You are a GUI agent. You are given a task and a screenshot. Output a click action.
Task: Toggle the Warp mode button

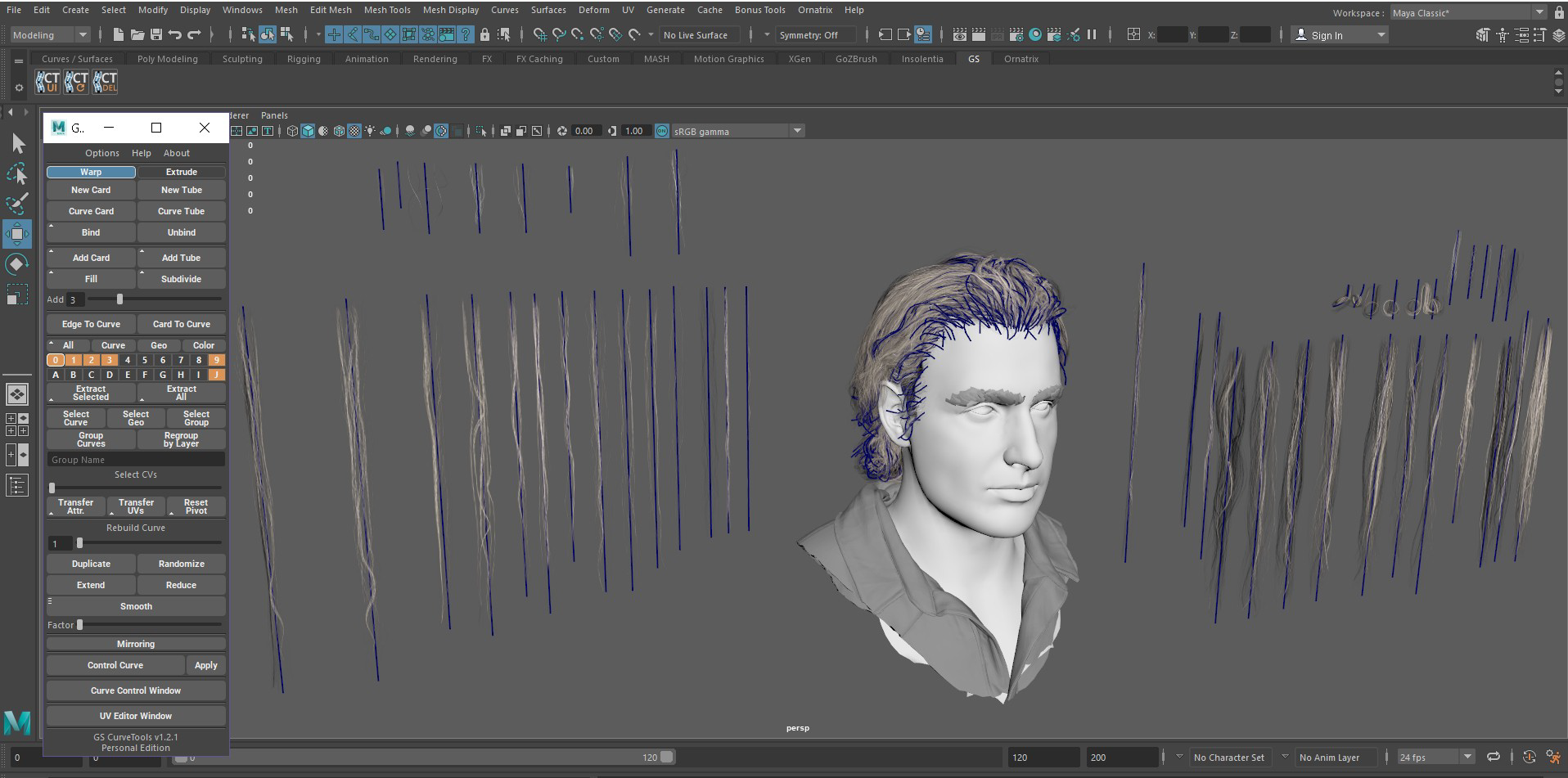pos(91,172)
